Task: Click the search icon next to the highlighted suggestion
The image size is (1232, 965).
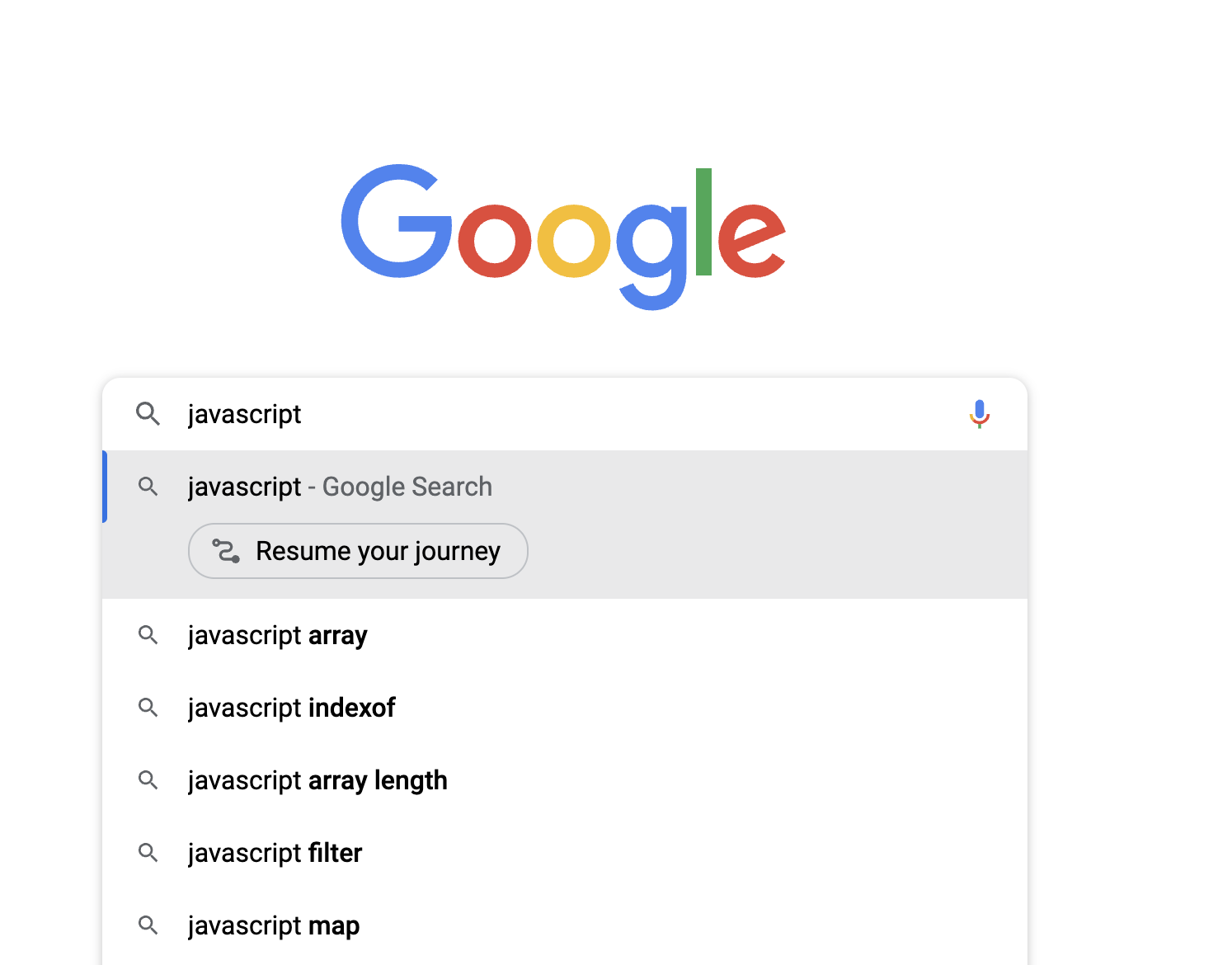Action: [x=148, y=487]
